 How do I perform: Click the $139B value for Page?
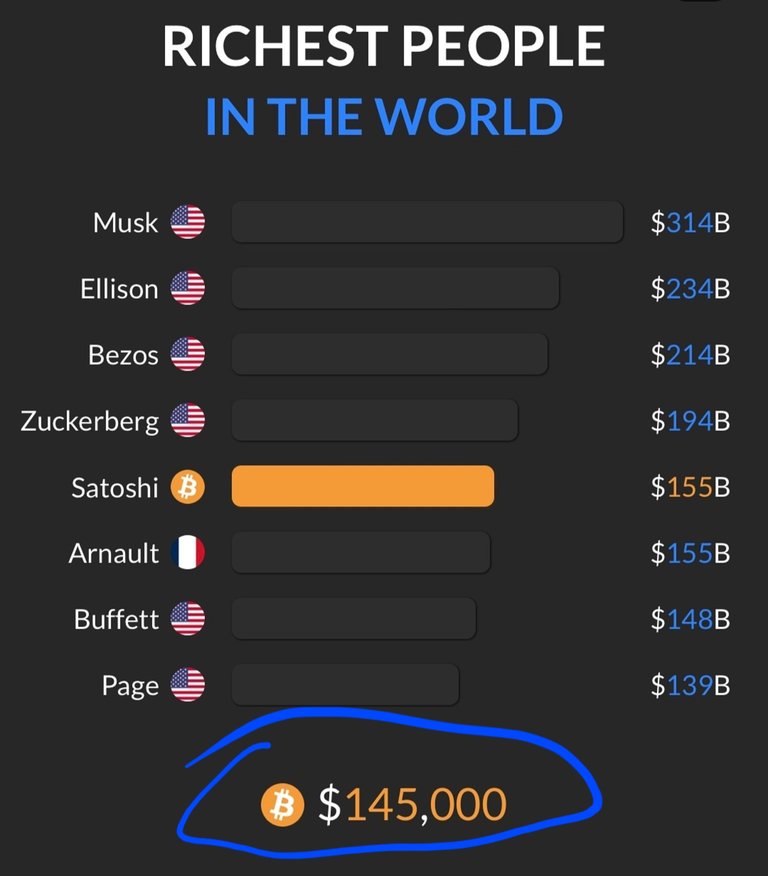[690, 684]
